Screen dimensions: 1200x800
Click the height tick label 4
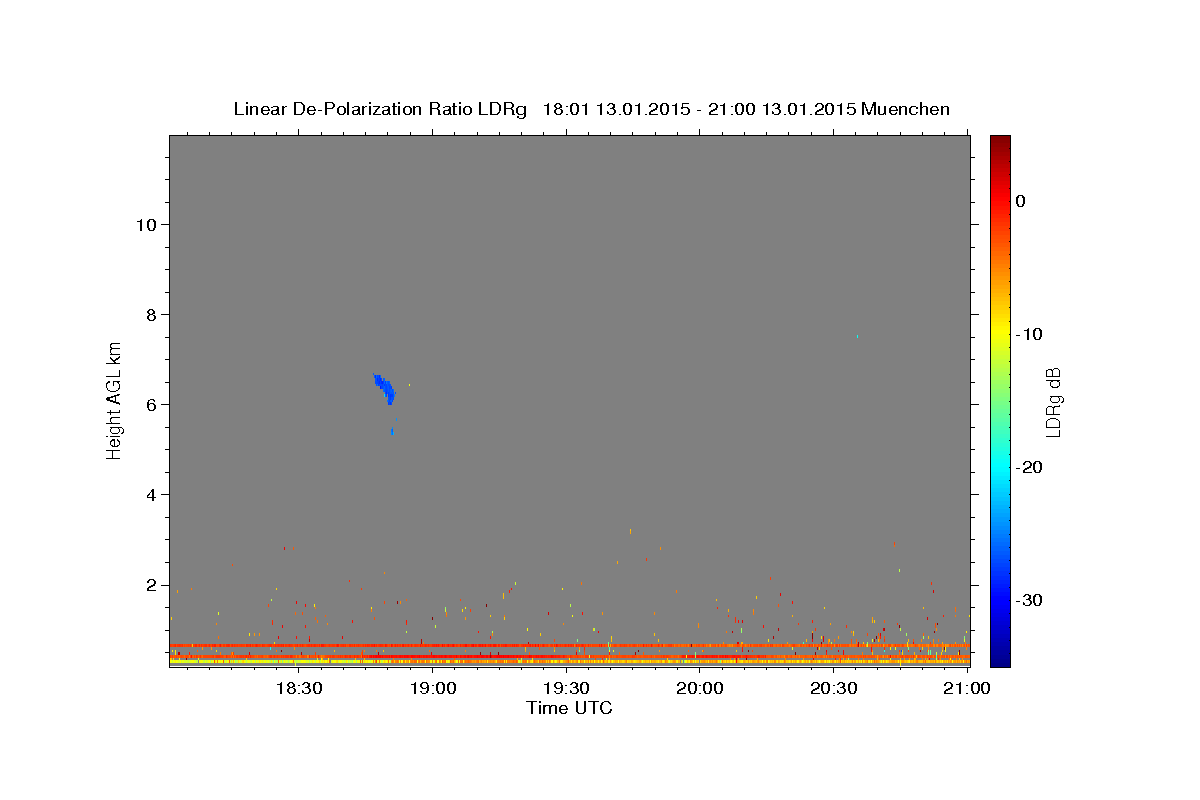click(x=149, y=494)
